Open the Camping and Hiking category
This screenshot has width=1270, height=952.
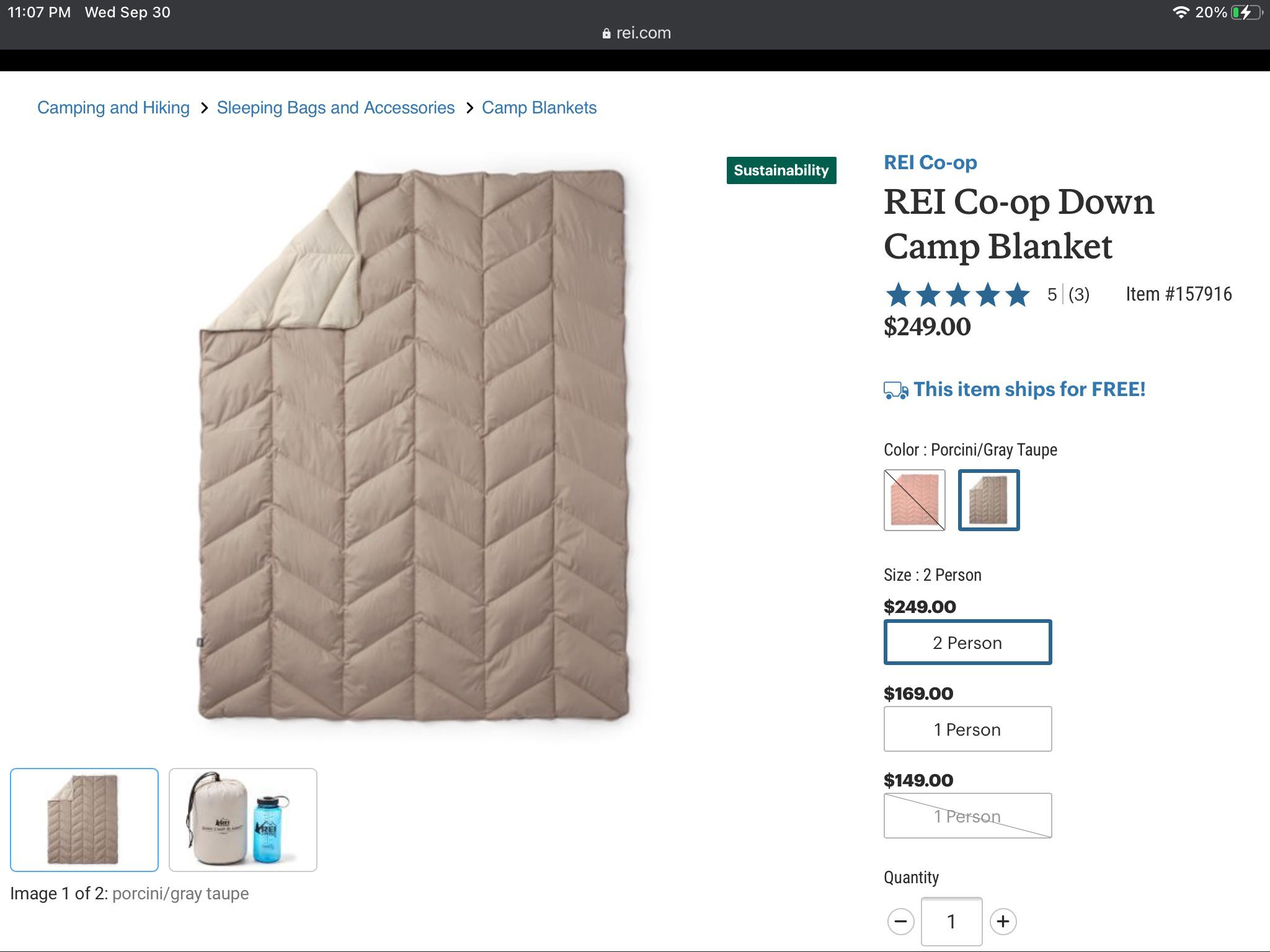(113, 107)
